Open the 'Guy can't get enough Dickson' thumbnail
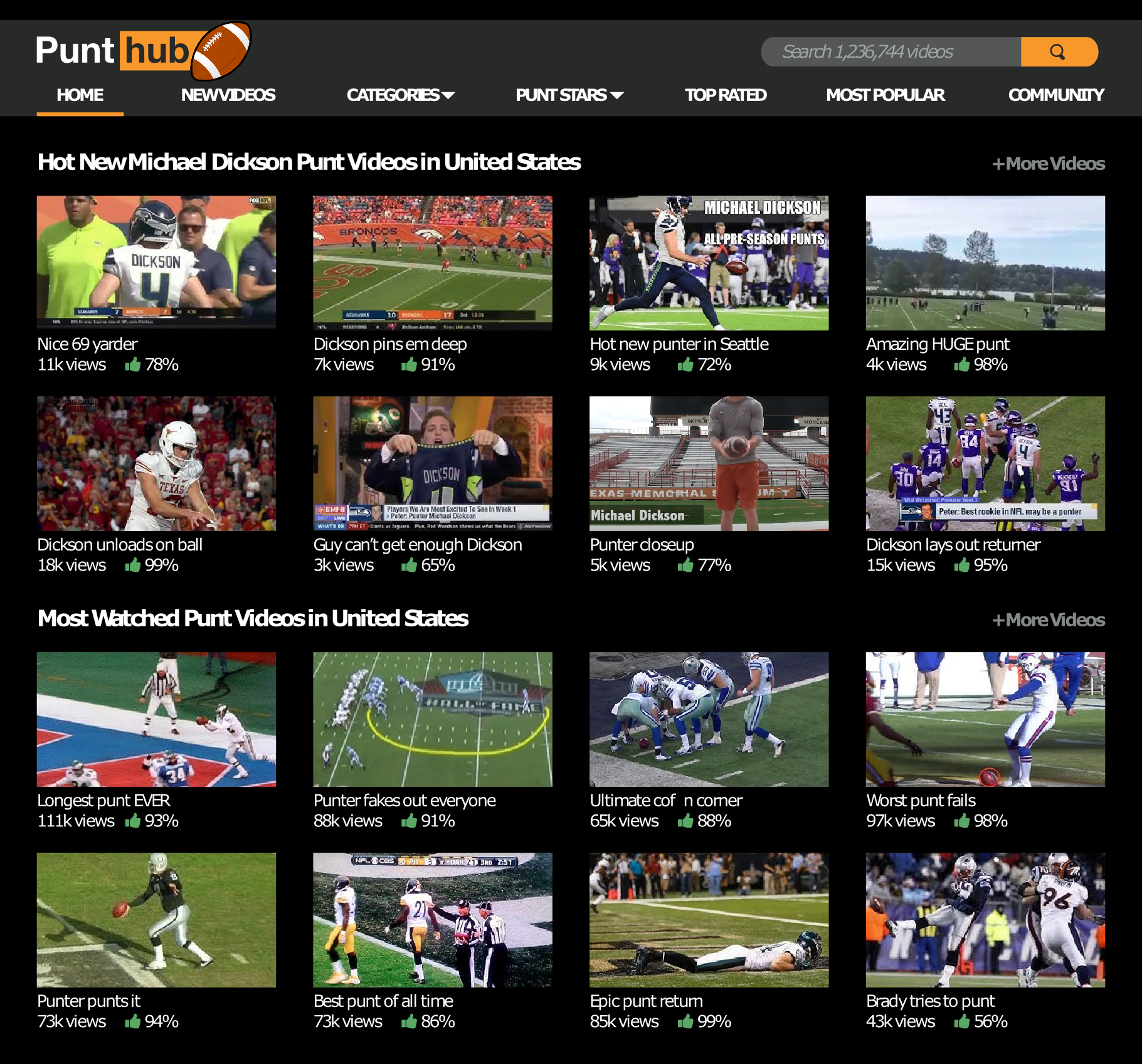The width and height of the screenshot is (1142, 1064). [433, 463]
